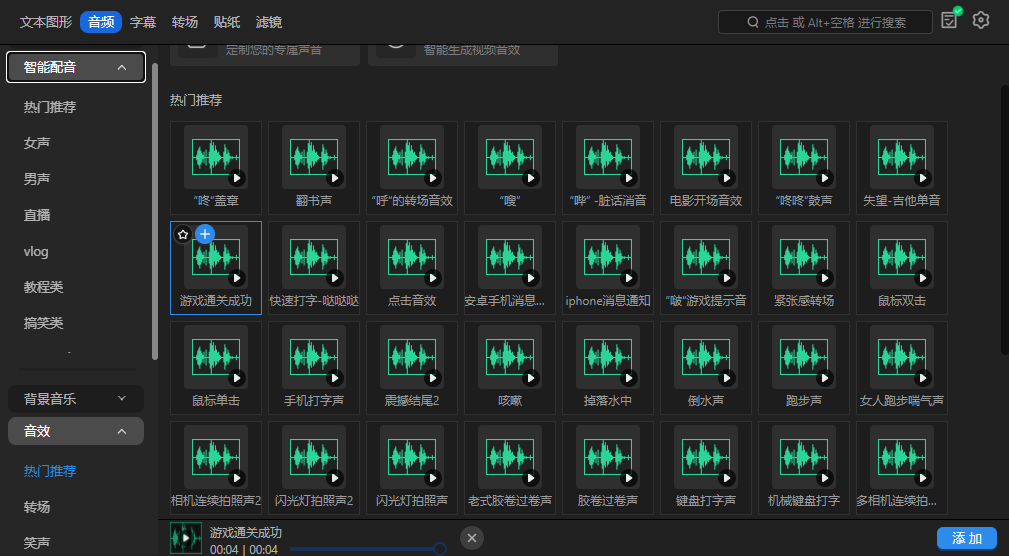Play the 电影开场音效 preview button
The image size is (1009, 556).
(727, 178)
